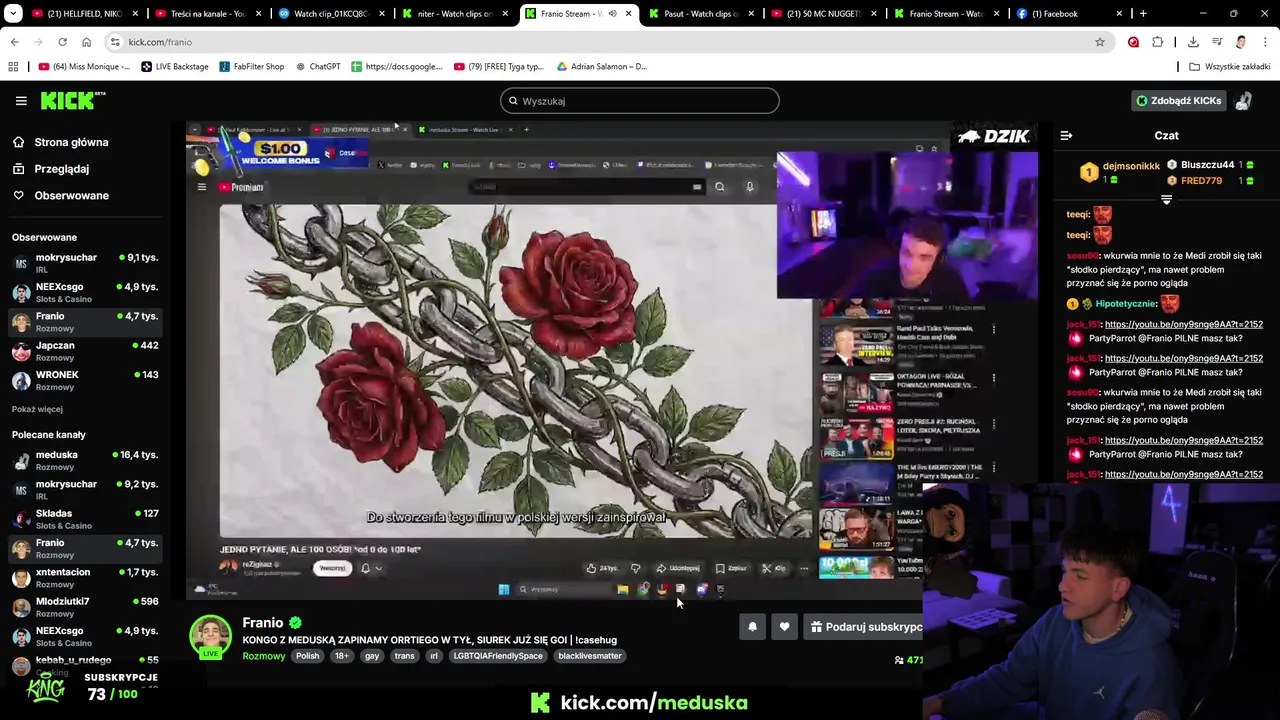Expand chat leaderboard down arrow

[1166, 200]
